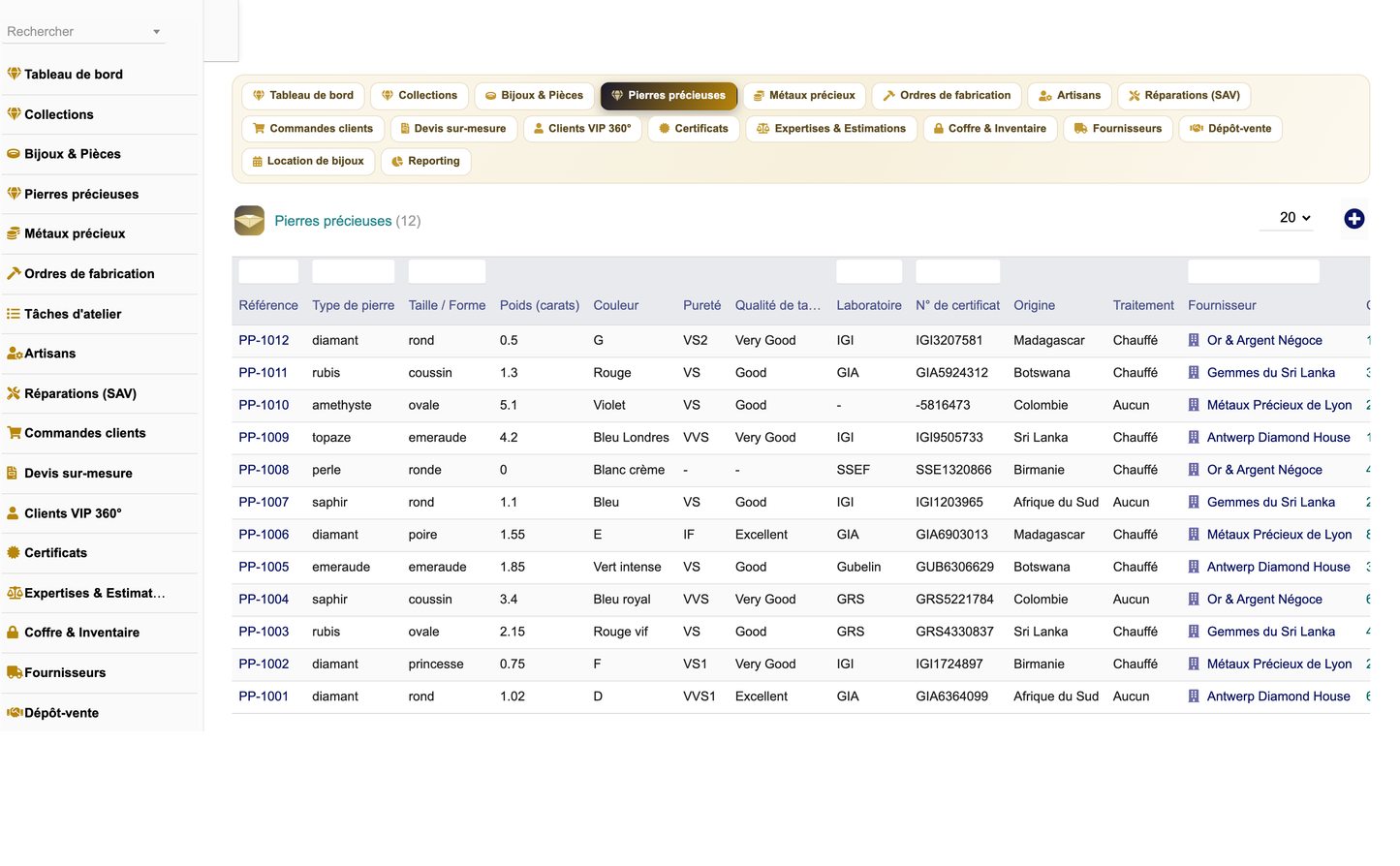Click the truck icon beside Fournisseurs in sidebar
This screenshot has height=866, width=1400.
[15, 671]
